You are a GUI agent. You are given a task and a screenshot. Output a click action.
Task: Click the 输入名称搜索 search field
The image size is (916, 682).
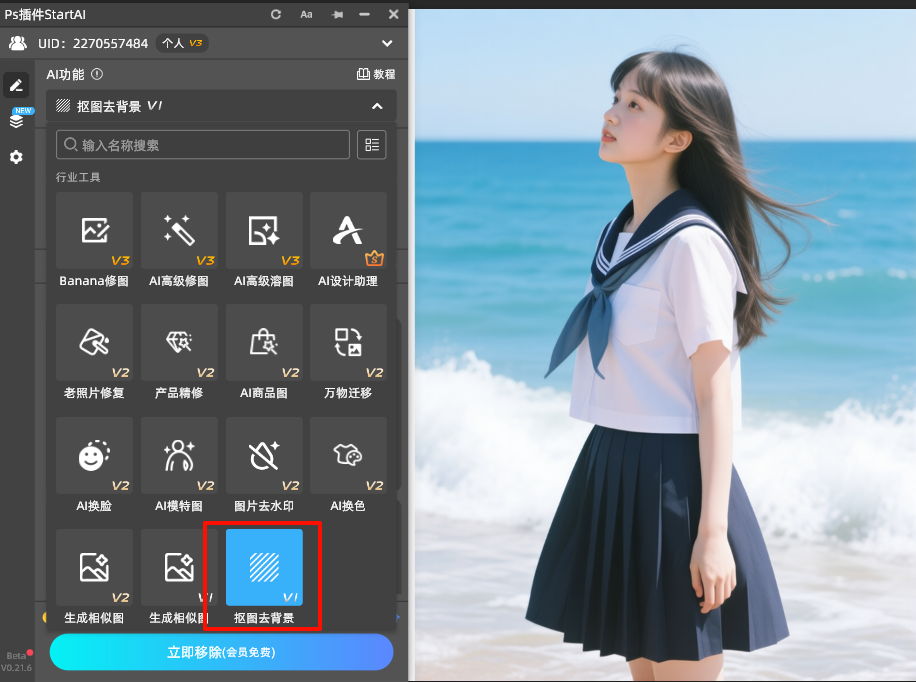[203, 145]
